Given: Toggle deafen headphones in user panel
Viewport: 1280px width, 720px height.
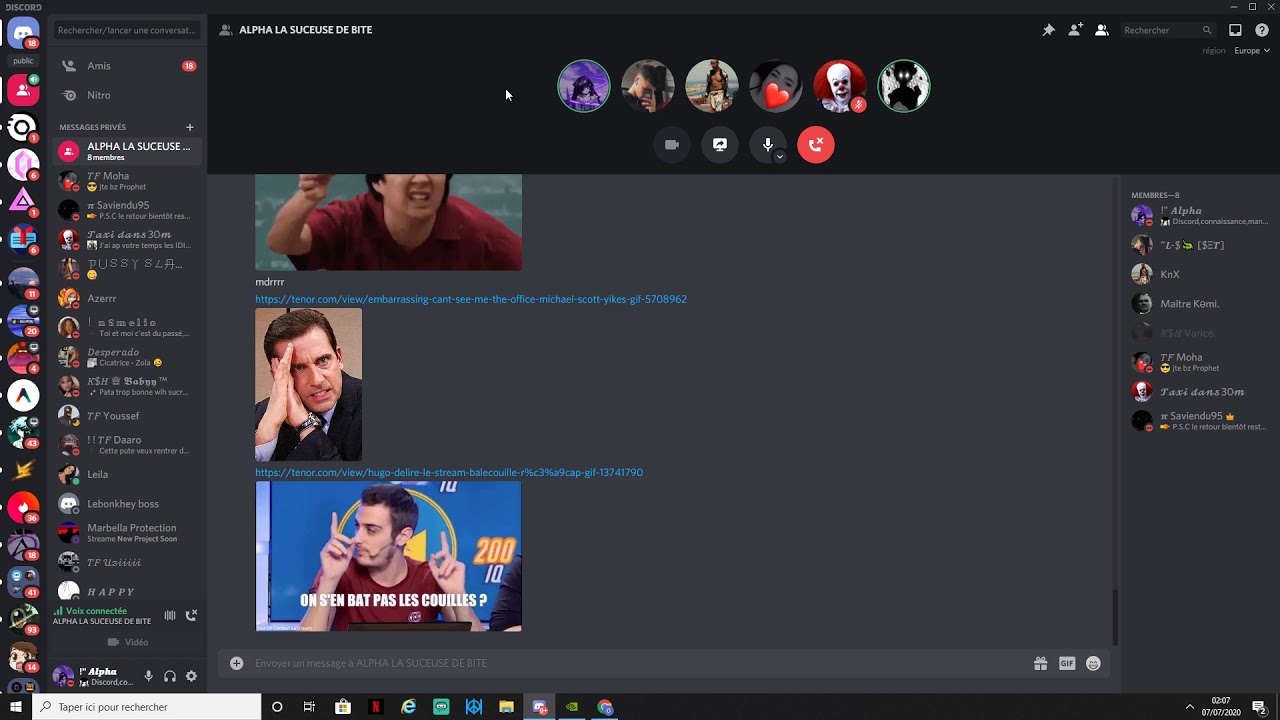Looking at the screenshot, I should (170, 677).
